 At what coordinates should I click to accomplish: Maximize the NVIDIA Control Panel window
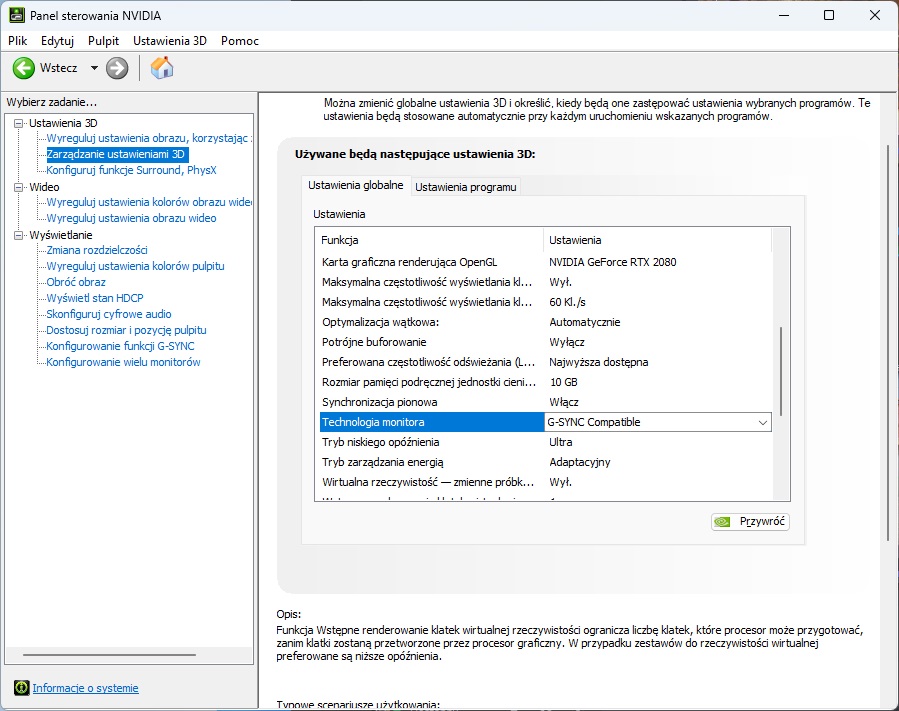click(x=828, y=15)
